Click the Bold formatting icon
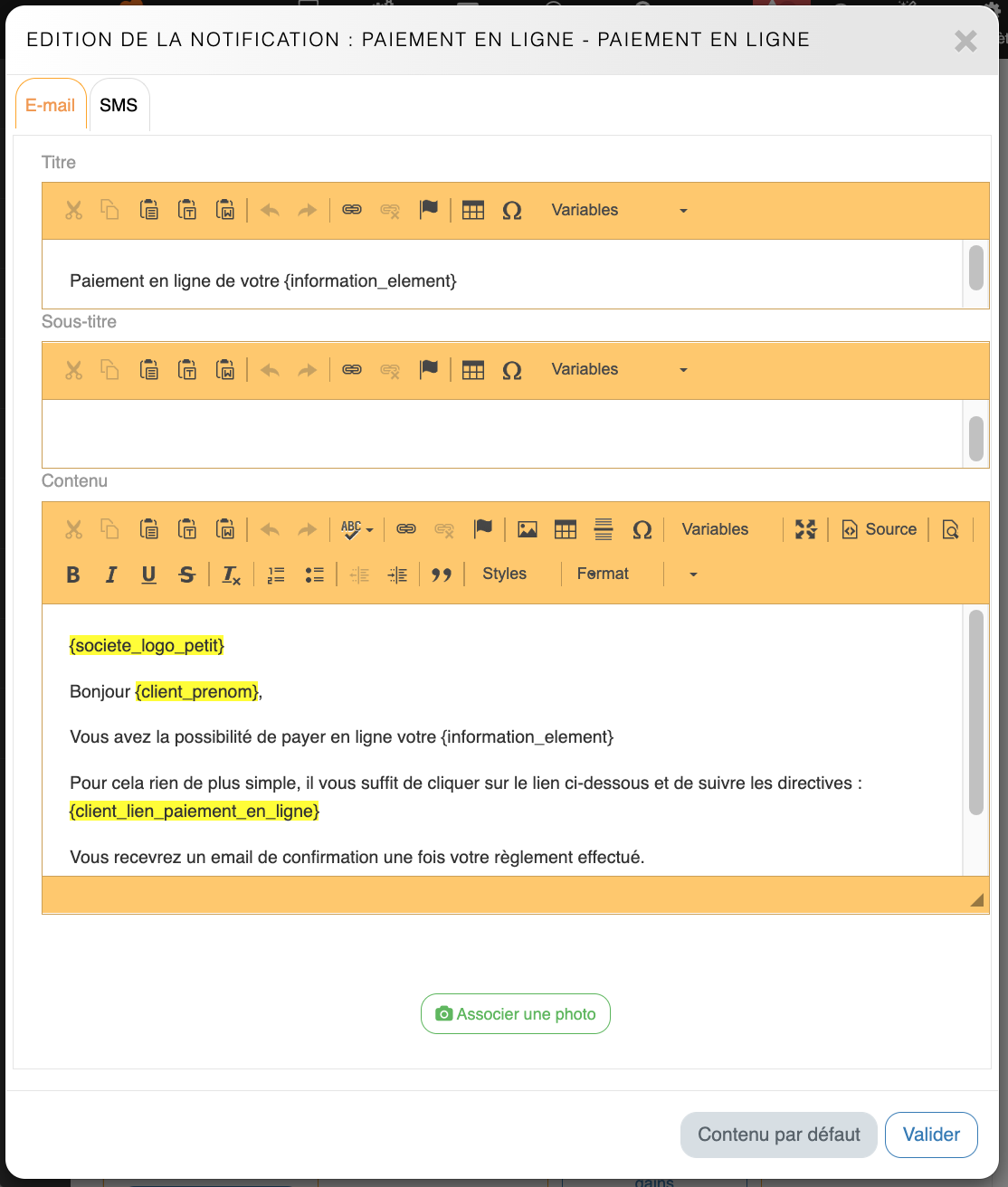Viewport: 1008px width, 1187px height. 73,575
